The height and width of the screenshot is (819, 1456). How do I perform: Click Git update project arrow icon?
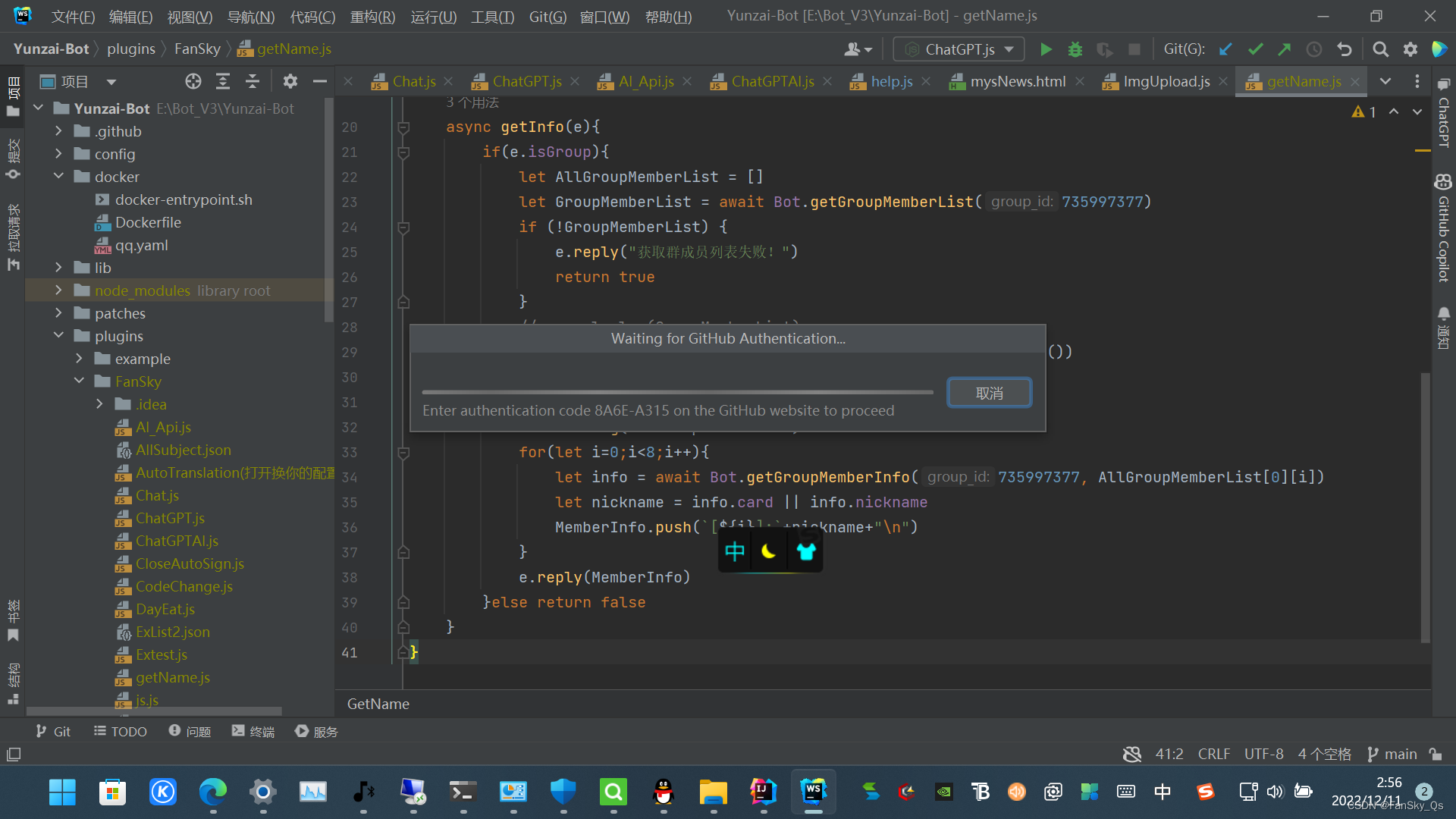(1225, 50)
